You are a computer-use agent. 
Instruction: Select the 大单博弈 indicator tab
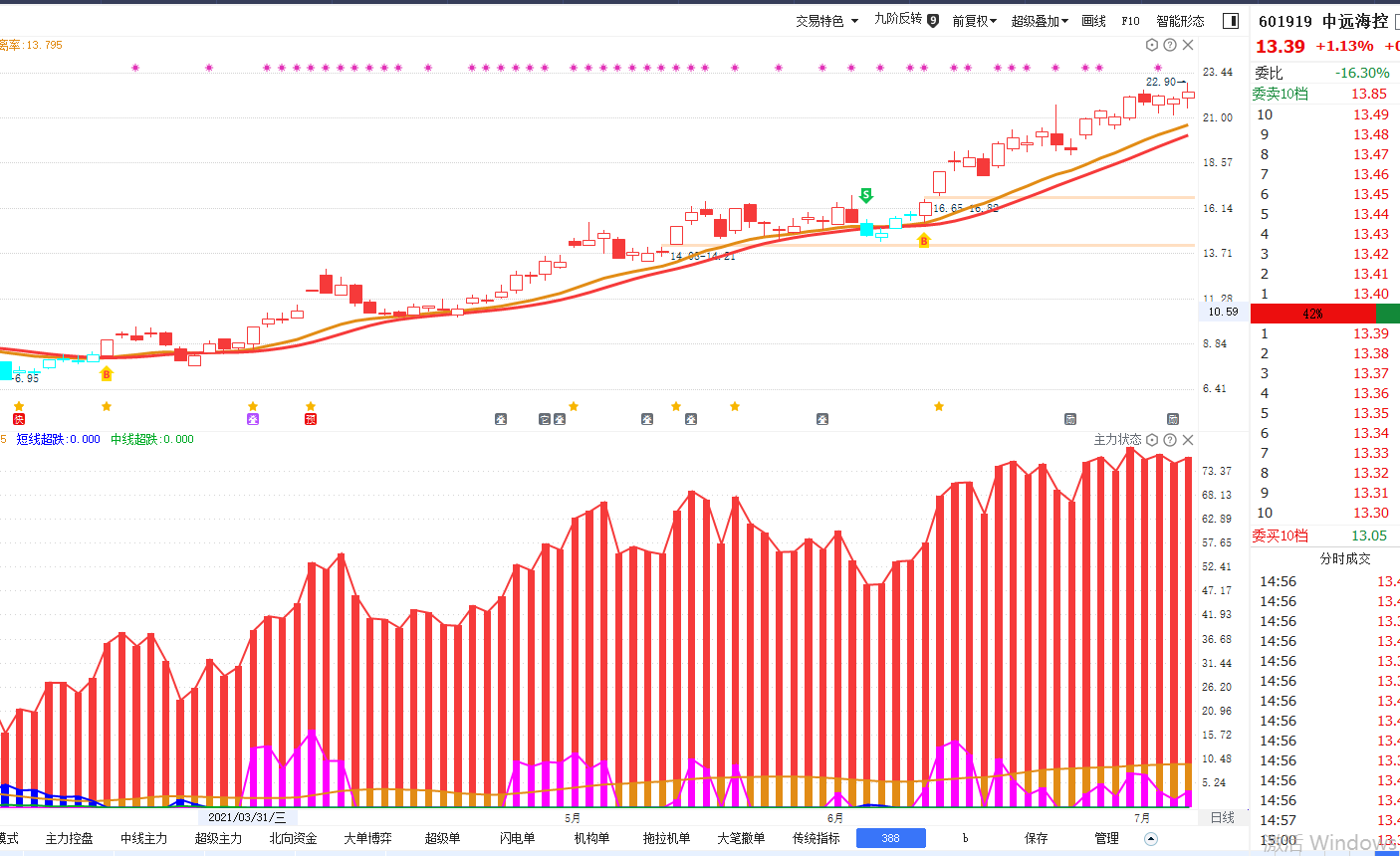coord(367,838)
